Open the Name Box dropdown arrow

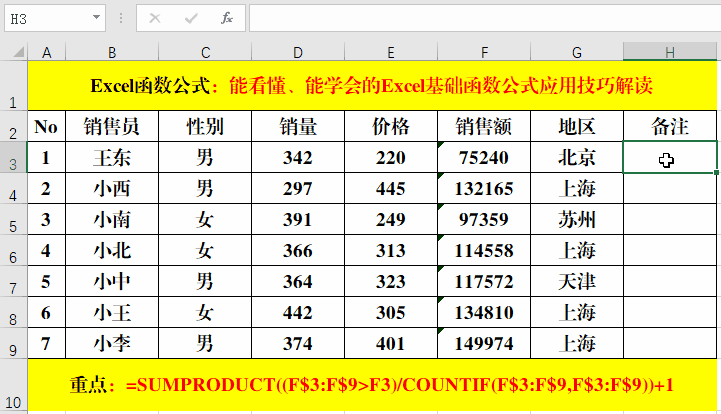point(96,17)
